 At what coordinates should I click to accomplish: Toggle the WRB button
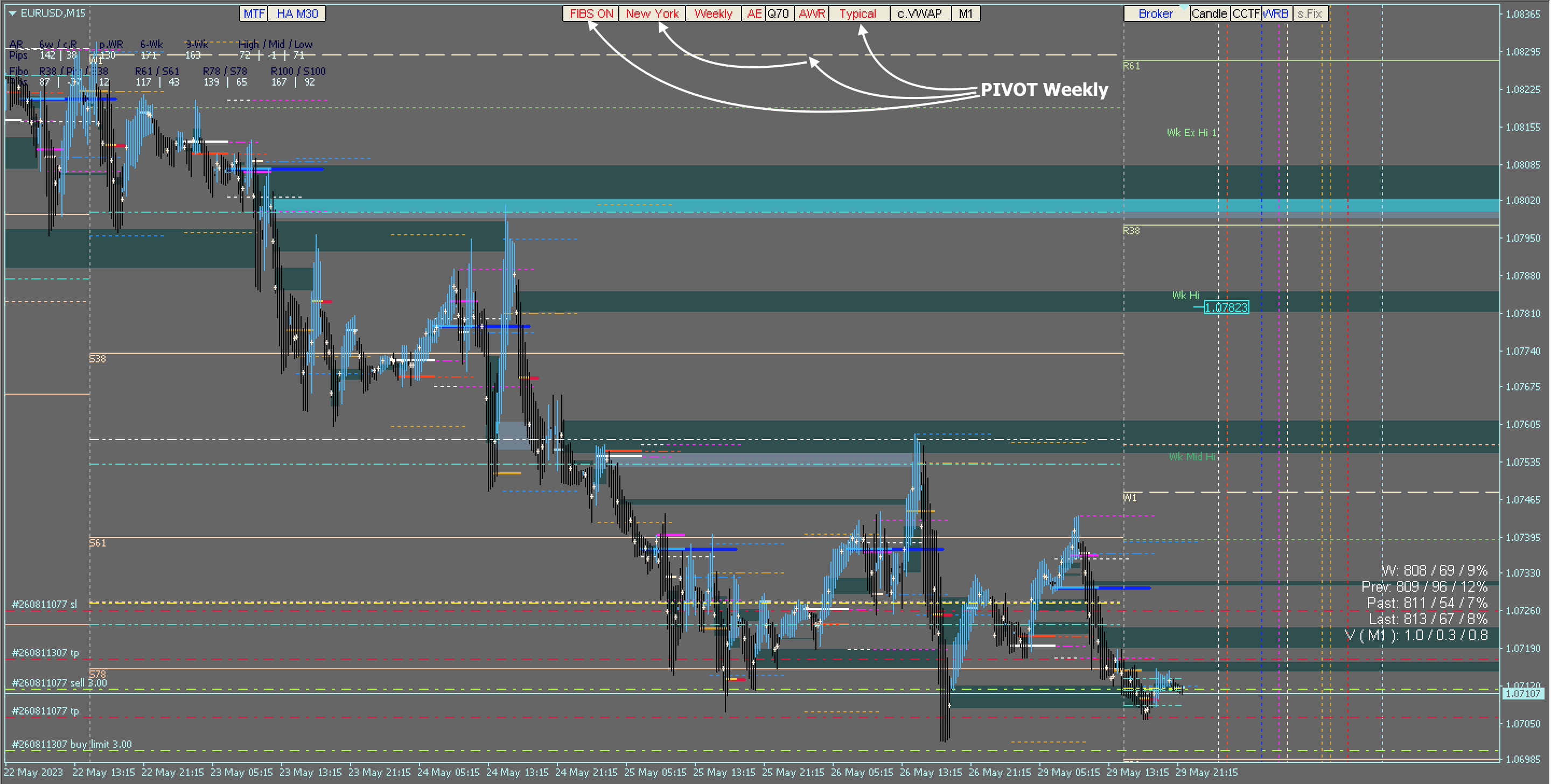1276,13
